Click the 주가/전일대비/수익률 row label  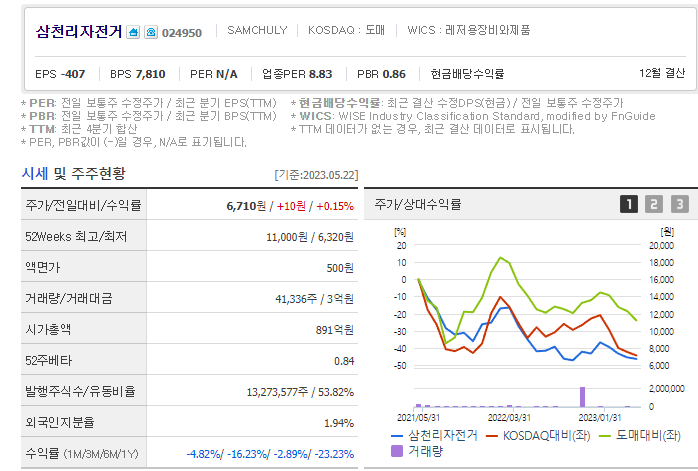click(x=83, y=205)
